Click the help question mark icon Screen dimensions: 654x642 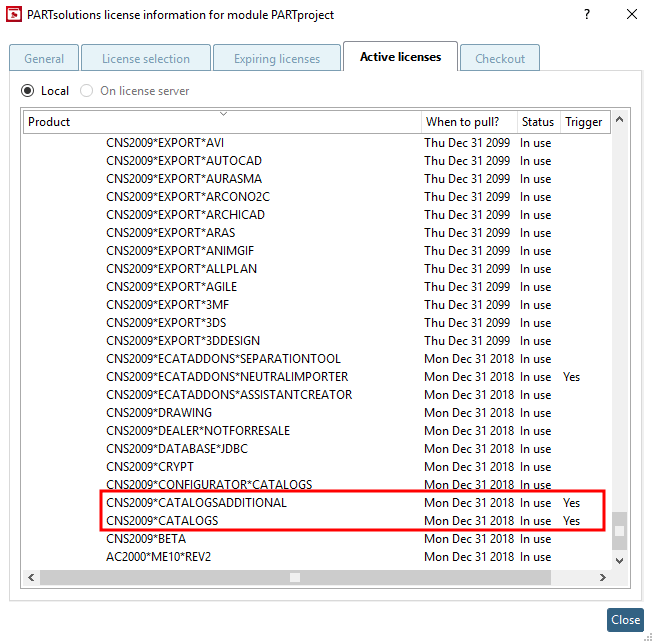pyautogui.click(x=587, y=15)
